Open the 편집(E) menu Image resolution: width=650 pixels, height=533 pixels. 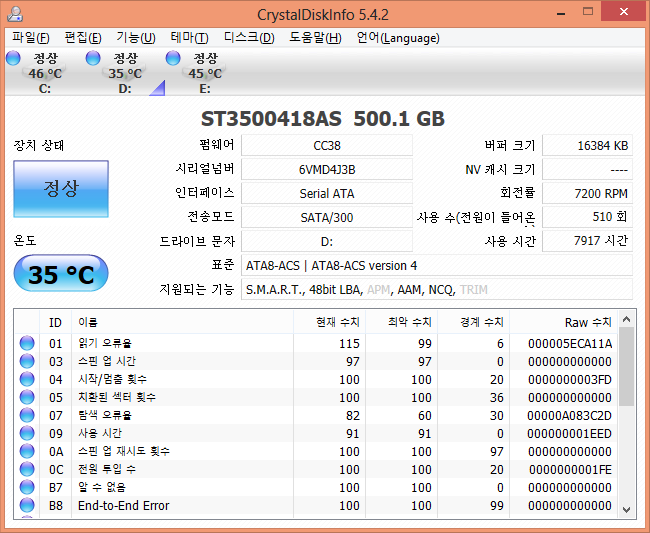point(83,38)
